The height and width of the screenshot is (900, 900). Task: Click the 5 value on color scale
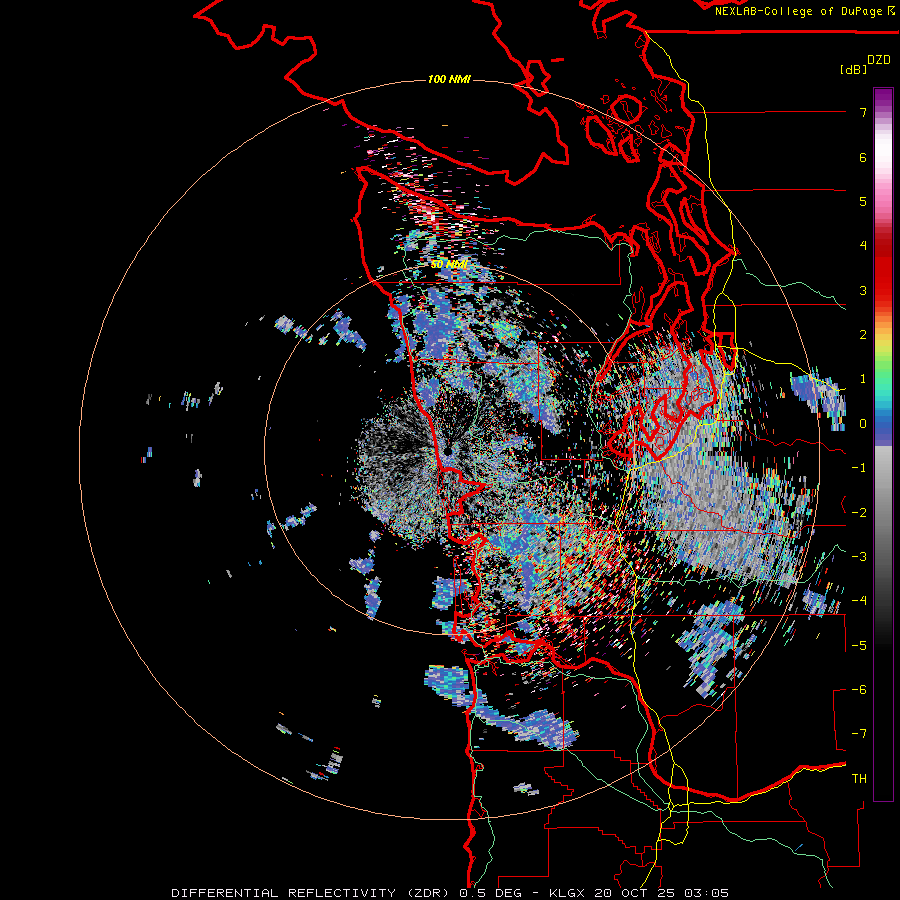point(863,201)
